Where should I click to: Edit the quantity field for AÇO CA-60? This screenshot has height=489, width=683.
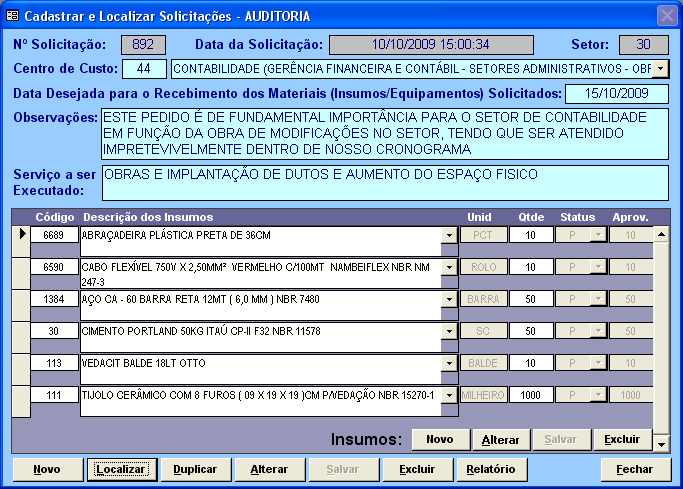[x=529, y=300]
